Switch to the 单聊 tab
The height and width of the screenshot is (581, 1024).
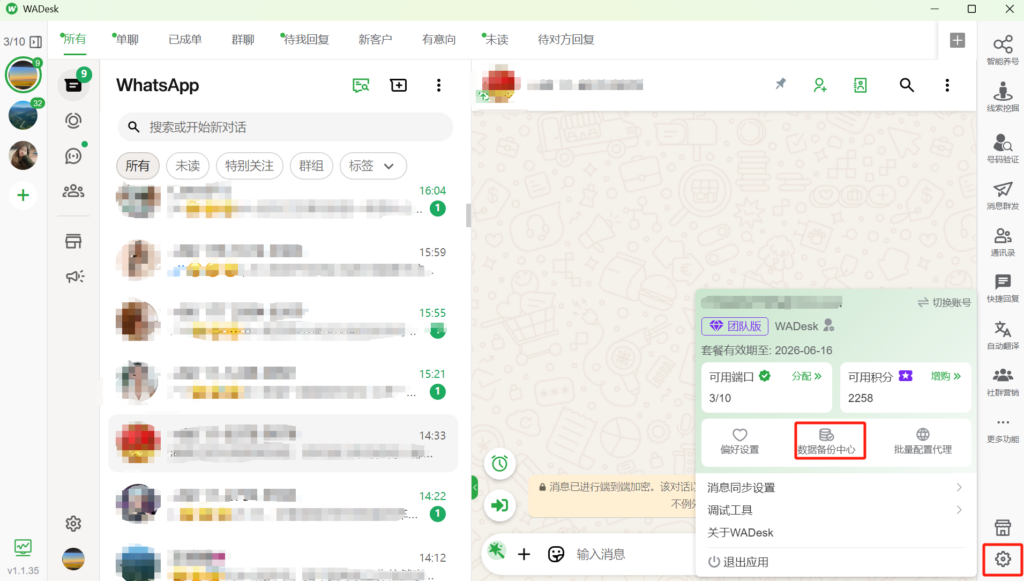(127, 39)
